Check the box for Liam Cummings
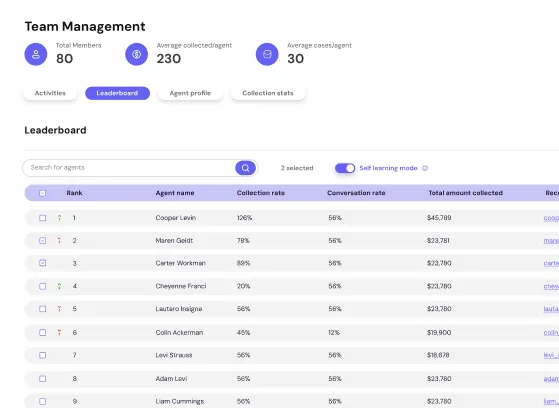559x408 pixels. (42, 401)
